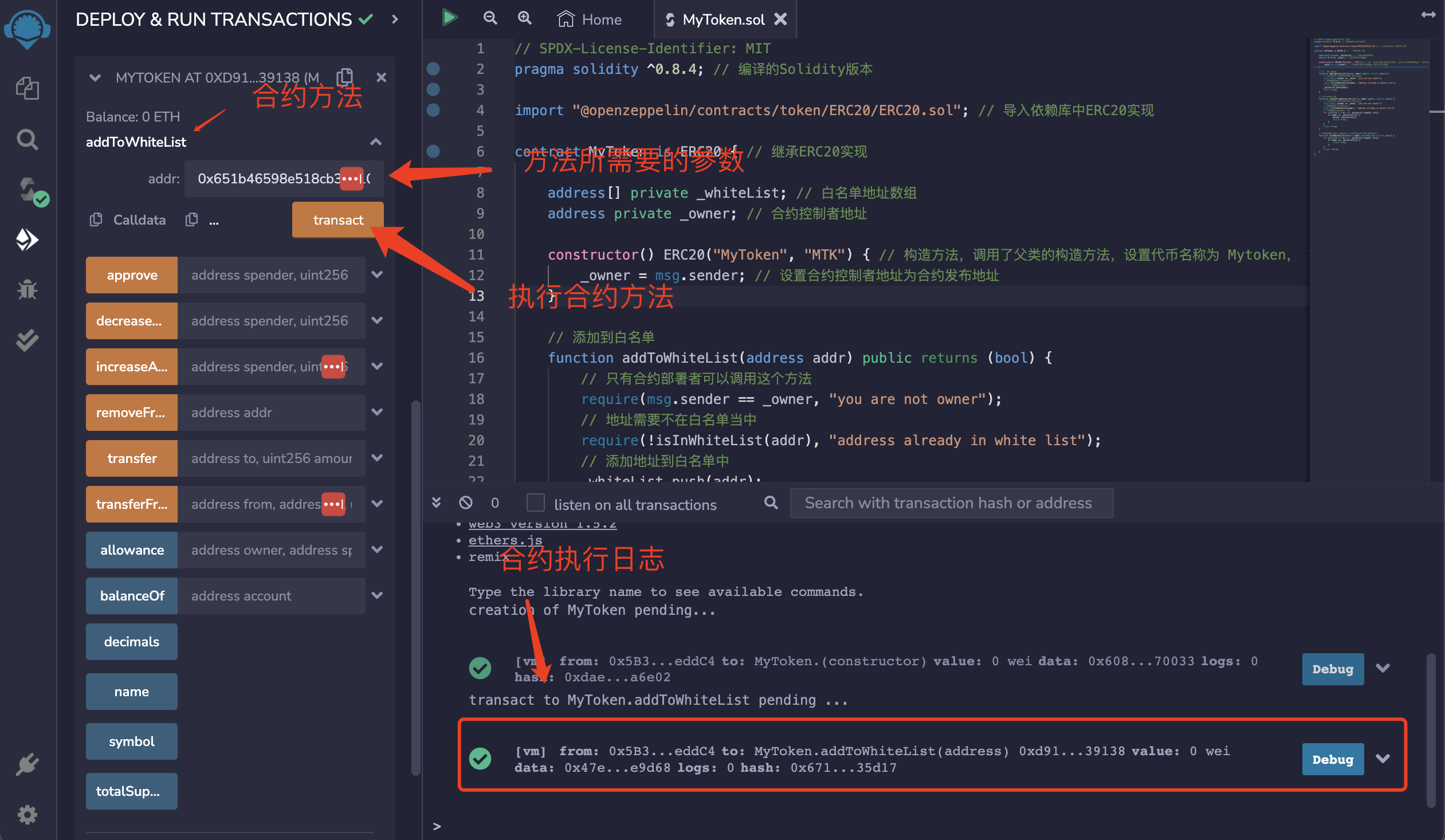The width and height of the screenshot is (1445, 840).
Task: Open the Solidity static analysis checkmark icon
Action: tap(27, 340)
